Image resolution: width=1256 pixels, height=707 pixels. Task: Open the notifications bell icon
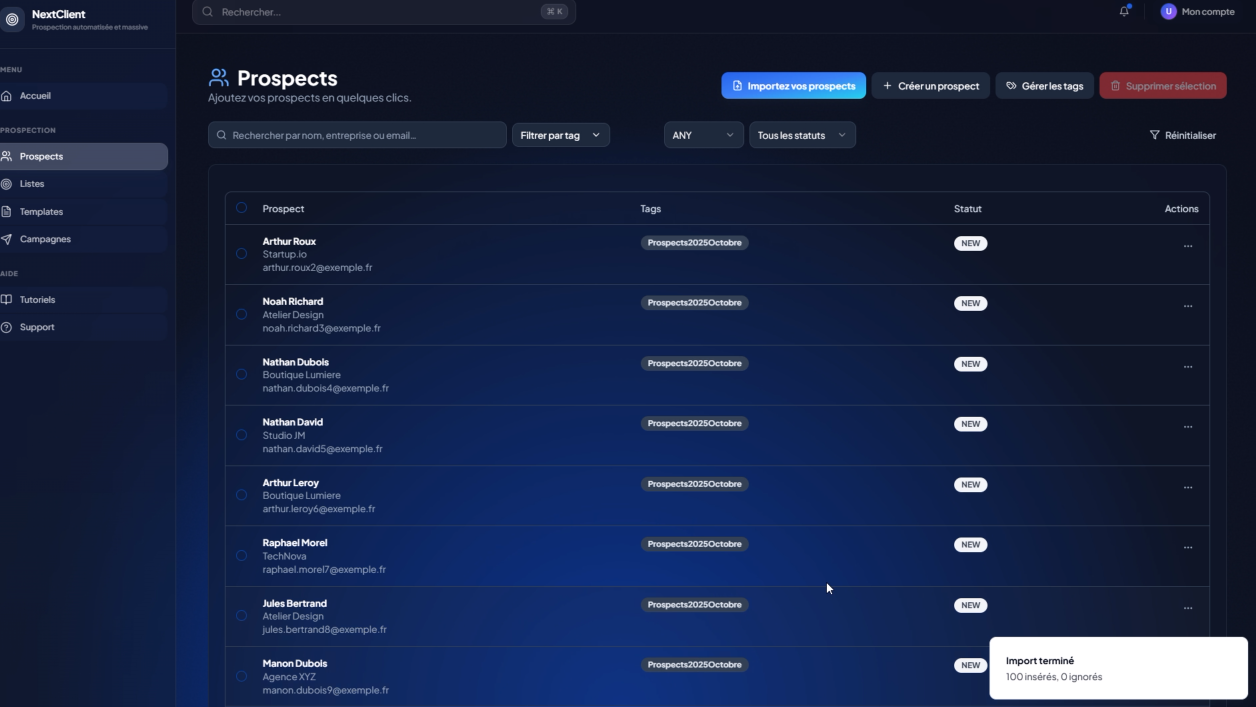(1124, 11)
